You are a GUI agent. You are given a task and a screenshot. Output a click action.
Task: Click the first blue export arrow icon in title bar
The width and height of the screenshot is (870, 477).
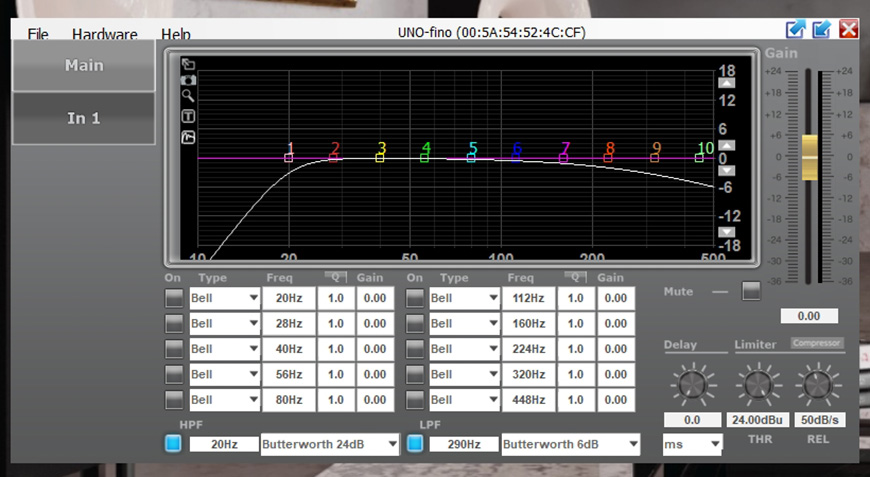point(796,29)
